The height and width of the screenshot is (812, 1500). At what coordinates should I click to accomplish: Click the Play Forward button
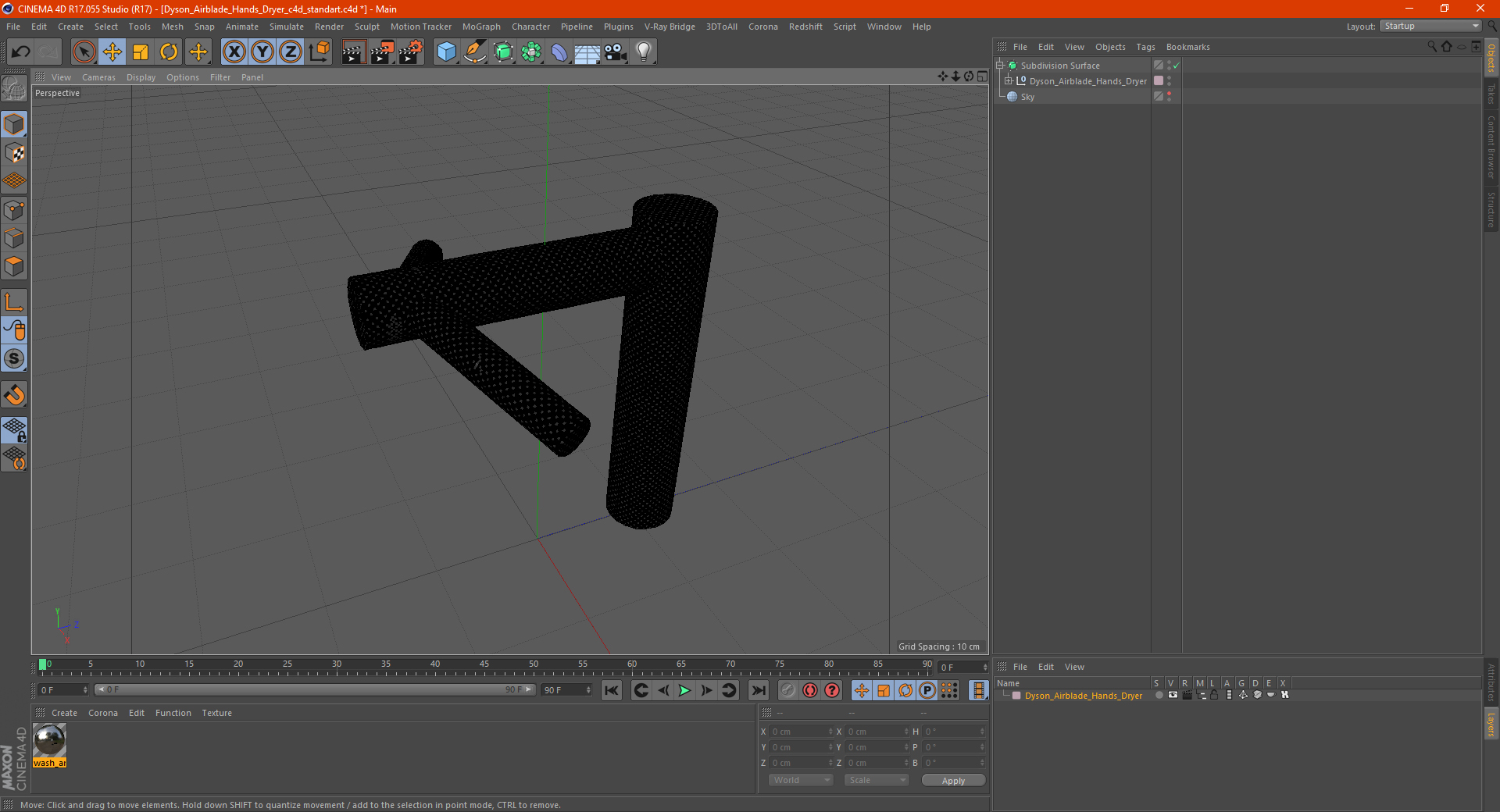684,690
